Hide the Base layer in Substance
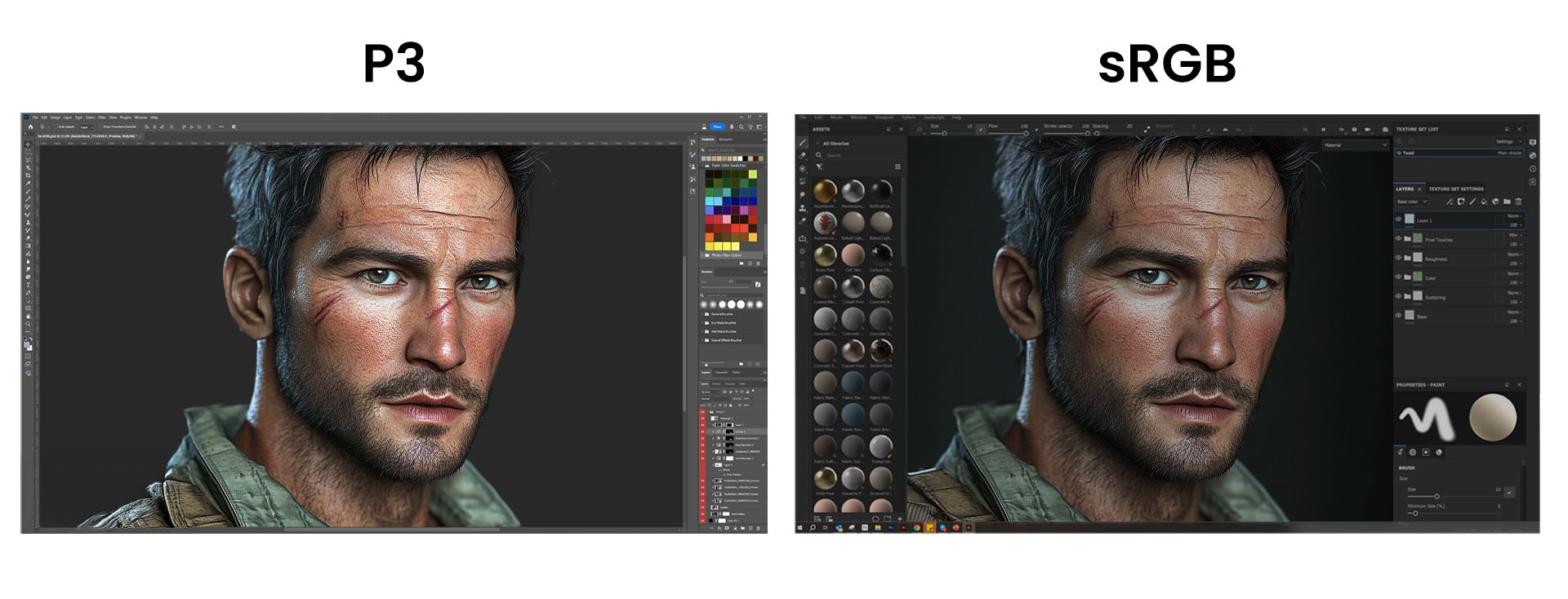 [1398, 315]
